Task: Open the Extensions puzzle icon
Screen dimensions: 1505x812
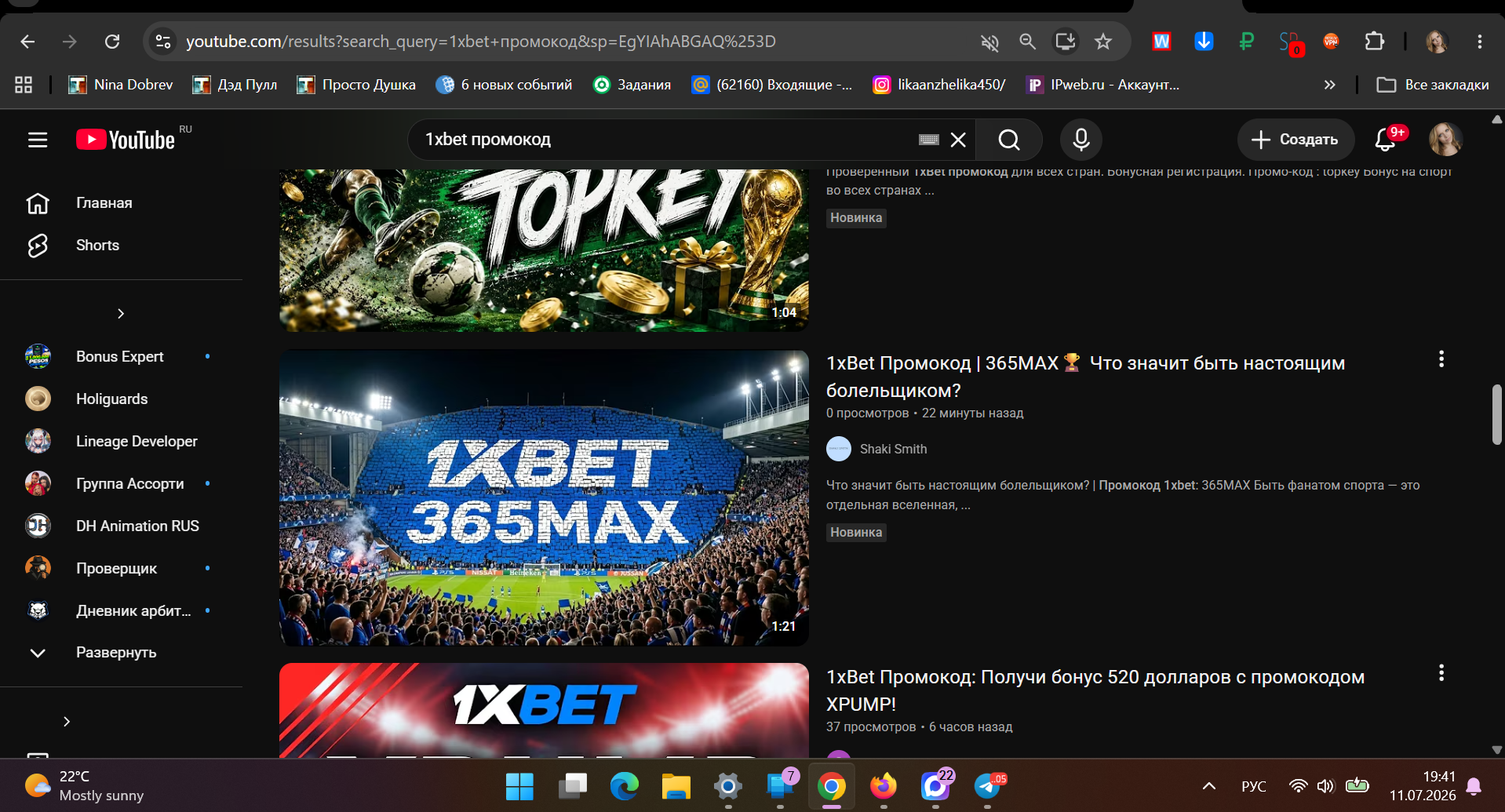Action: click(1374, 42)
